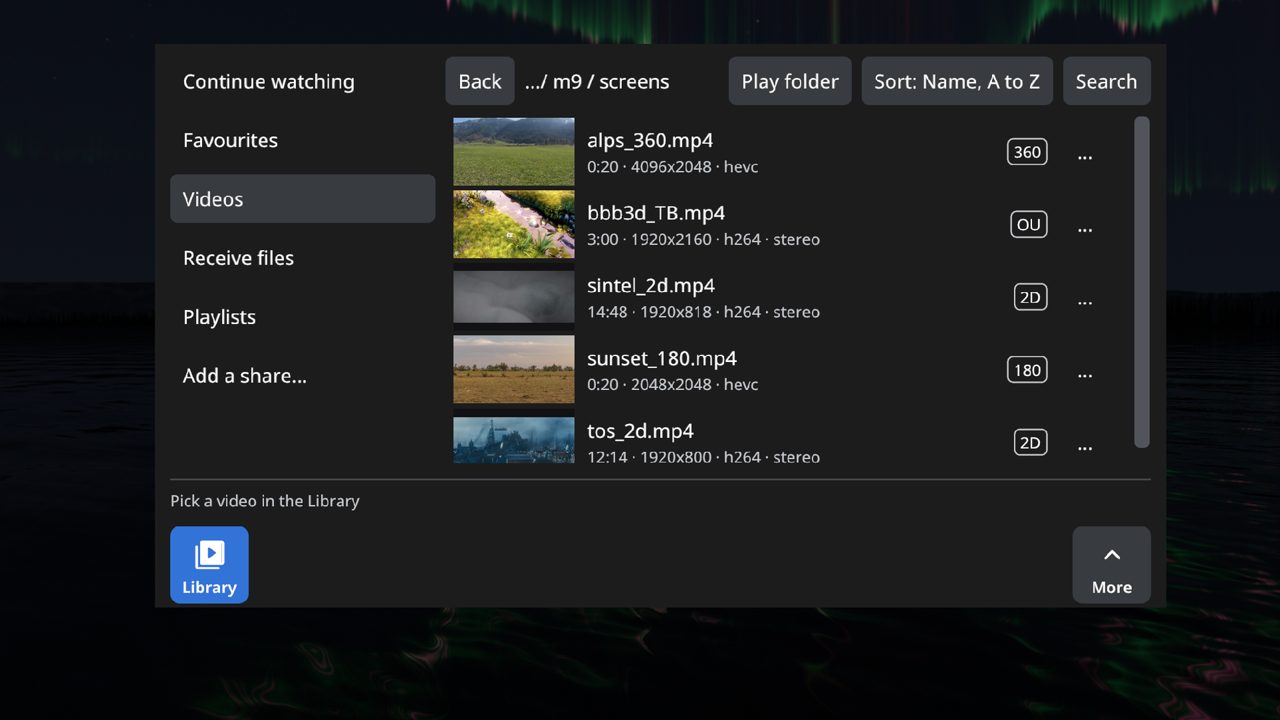The image size is (1280, 720).
Task: Select the sunset_180.mp4 thumbnail
Action: pyautogui.click(x=514, y=370)
